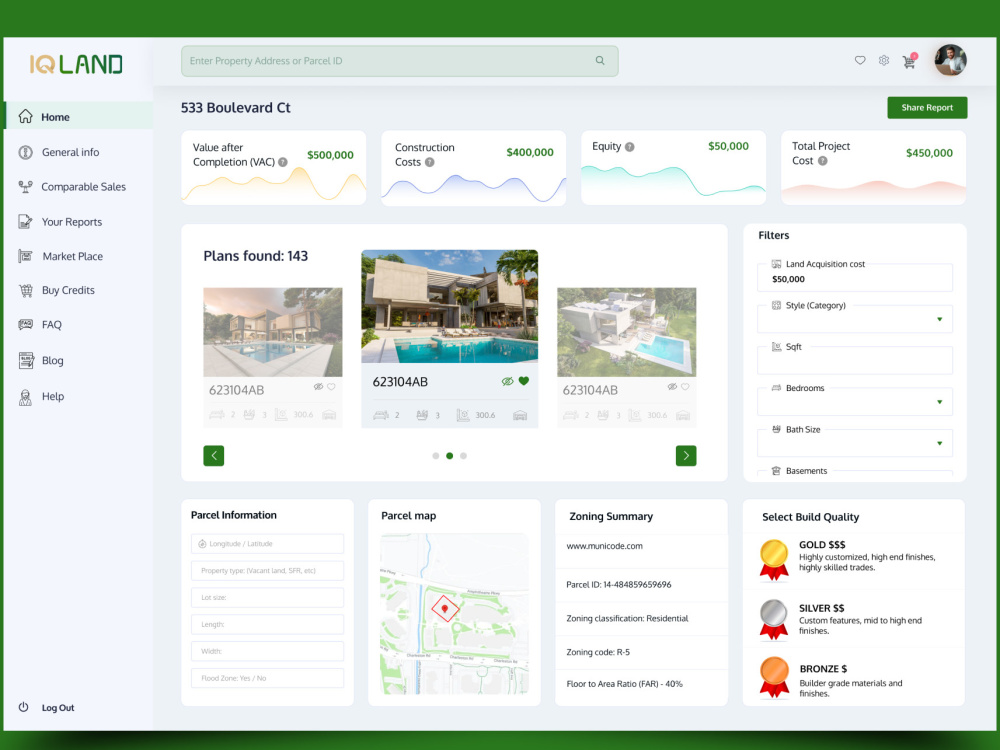Viewport: 1000px width, 750px height.
Task: Toggle hide-eye icon on right plan card
Action: (672, 386)
